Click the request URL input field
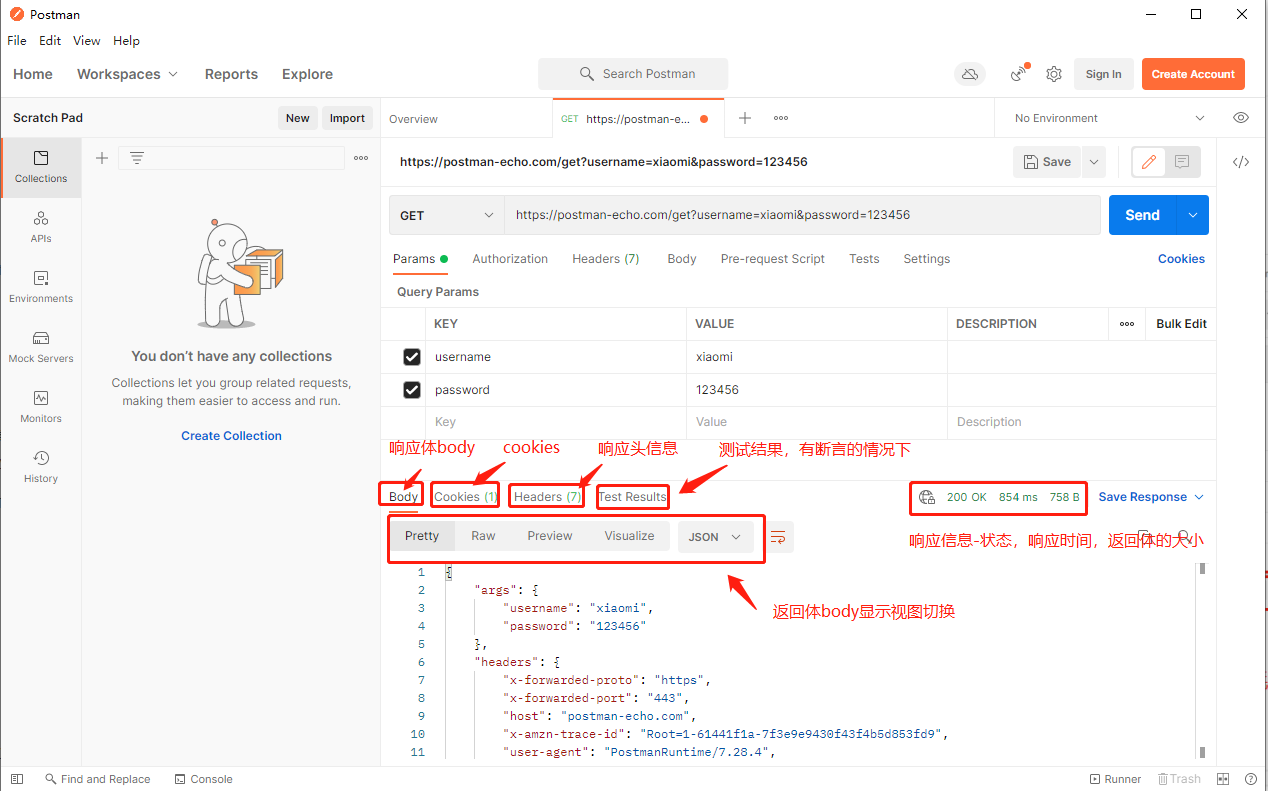This screenshot has height=791, width=1268. 802,215
